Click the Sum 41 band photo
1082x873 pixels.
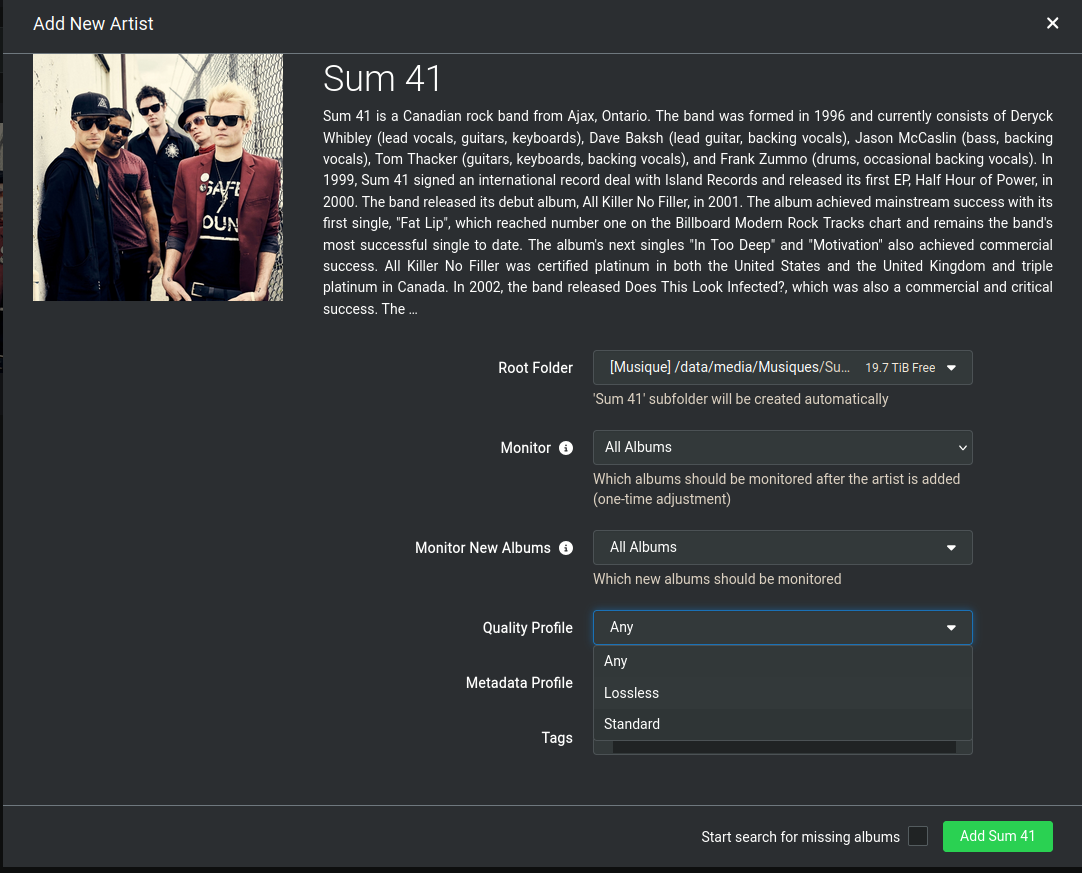158,177
